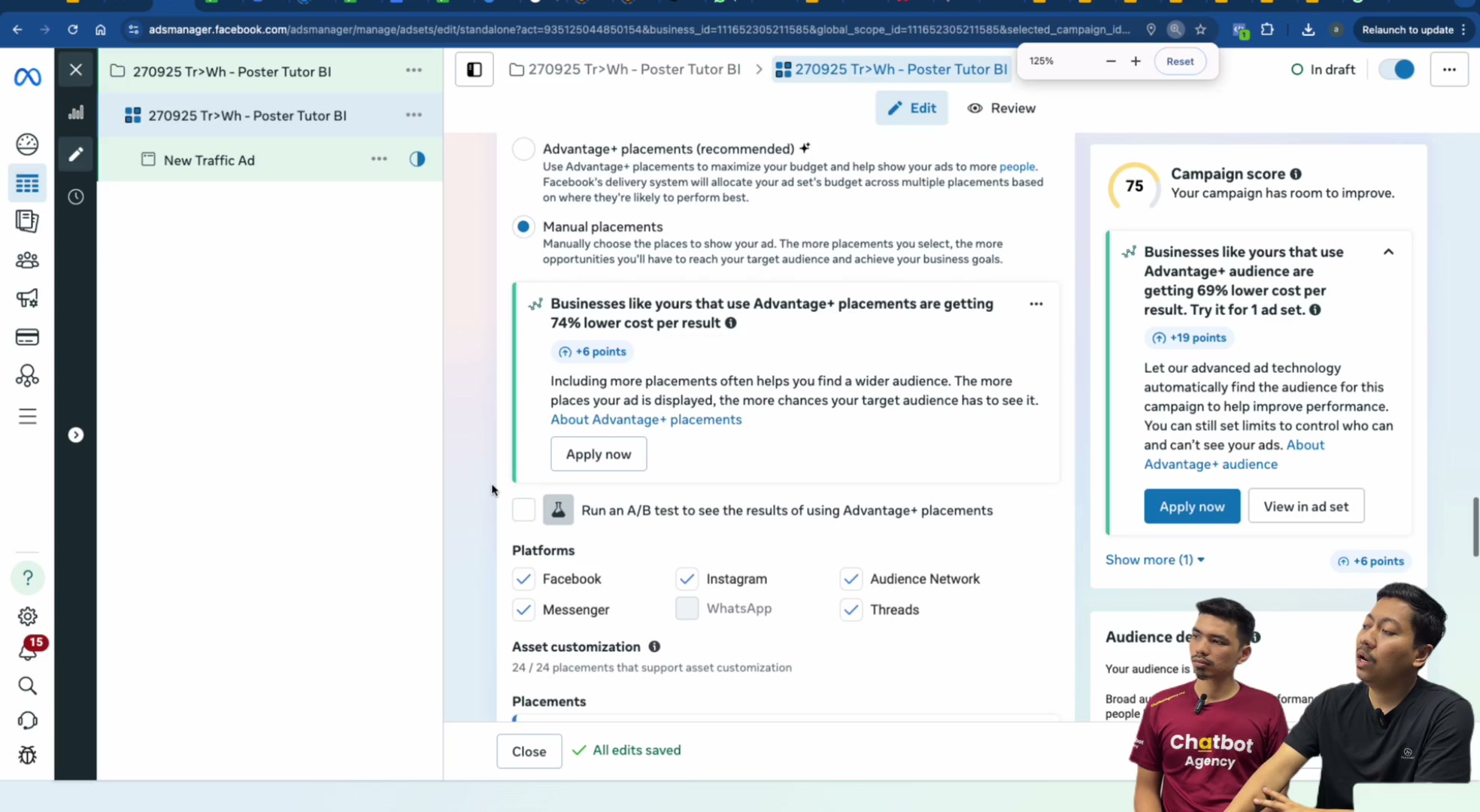Select New Traffic Ad in tree
The width and height of the screenshot is (1480, 812).
(x=209, y=160)
